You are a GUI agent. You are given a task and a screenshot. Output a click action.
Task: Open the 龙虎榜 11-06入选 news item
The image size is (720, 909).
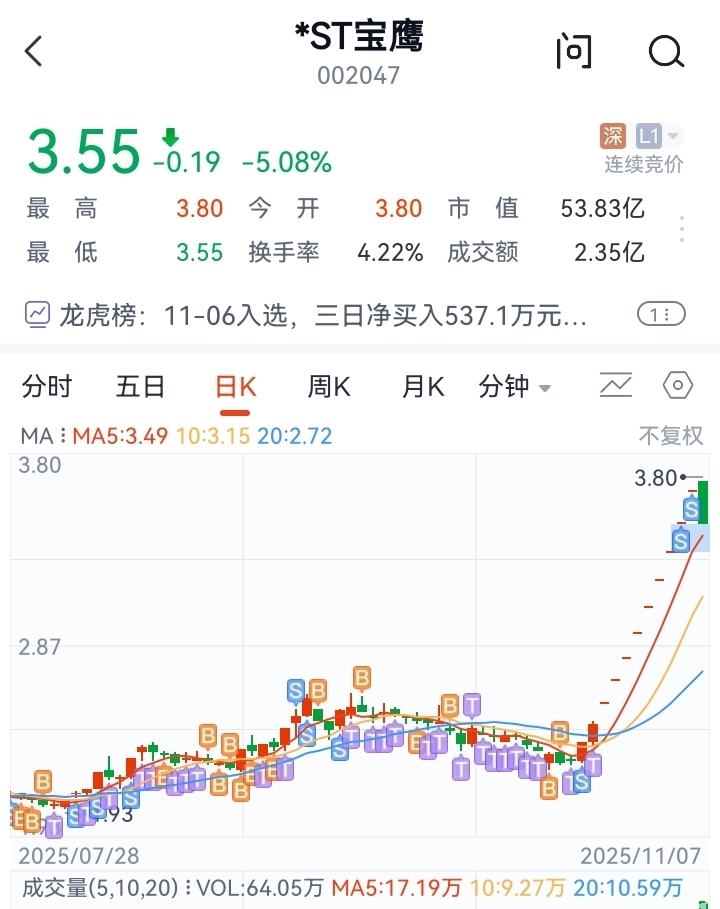[323, 316]
